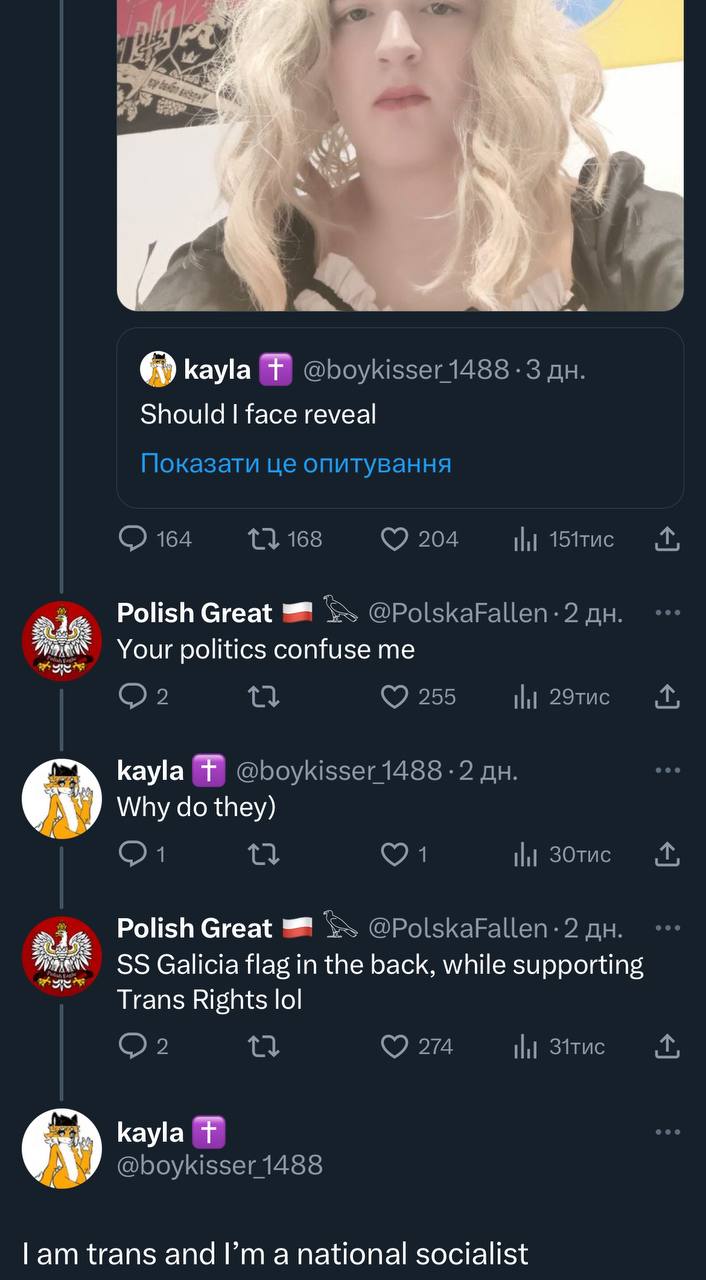Like the 'SS Galicia flag' reply
This screenshot has height=1280, width=706.
[396, 1046]
